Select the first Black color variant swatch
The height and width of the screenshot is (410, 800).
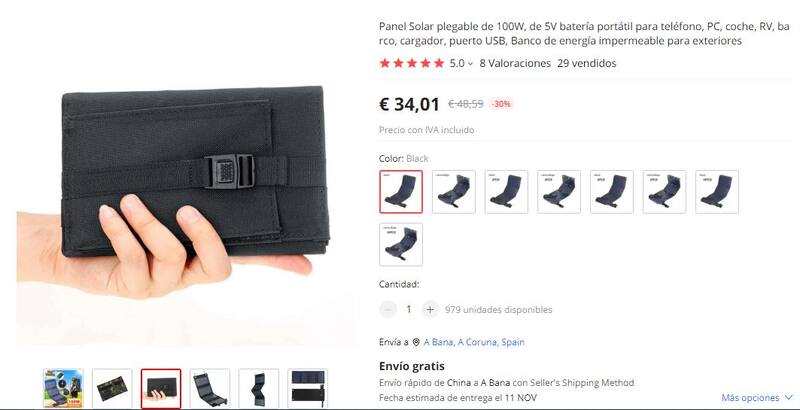tap(401, 192)
